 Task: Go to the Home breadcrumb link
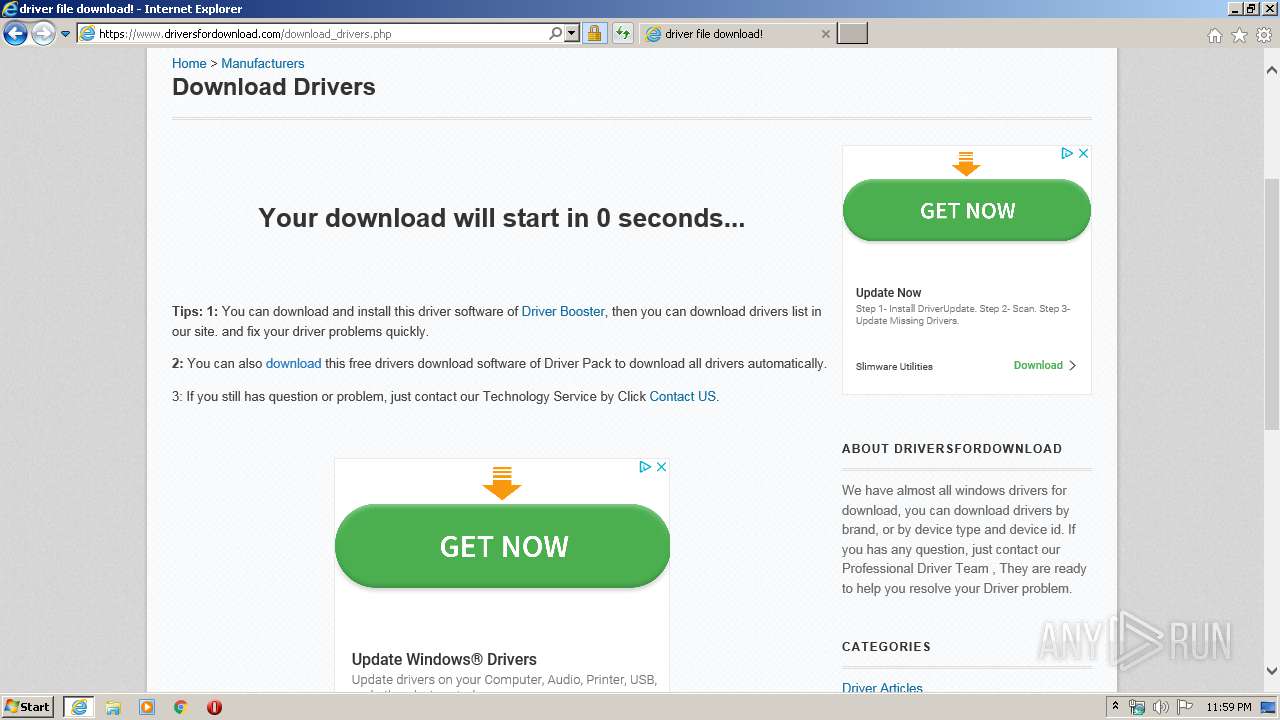189,63
